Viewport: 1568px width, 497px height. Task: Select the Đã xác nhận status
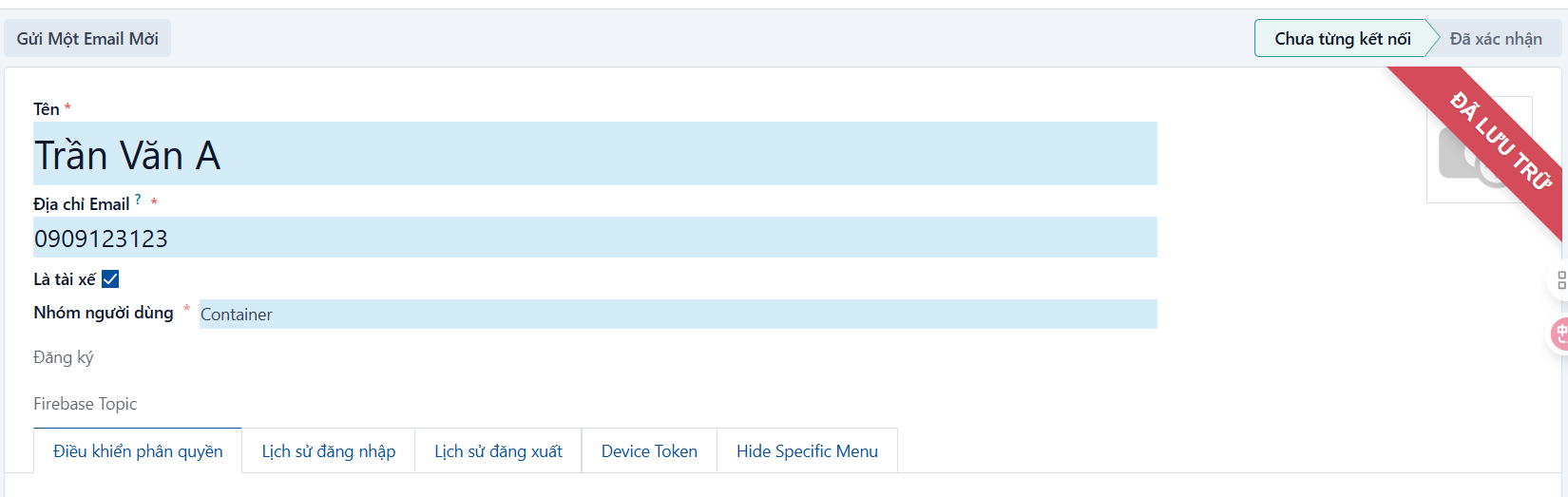click(x=1496, y=39)
